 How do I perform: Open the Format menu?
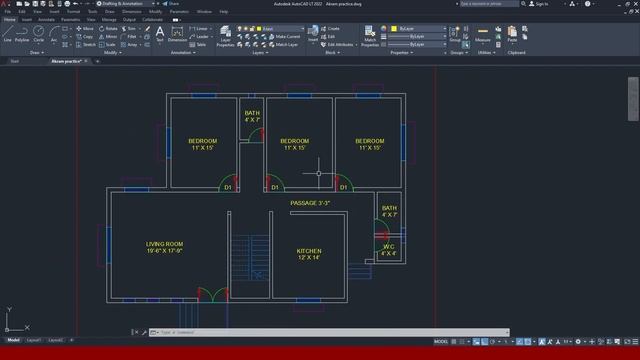(73, 12)
